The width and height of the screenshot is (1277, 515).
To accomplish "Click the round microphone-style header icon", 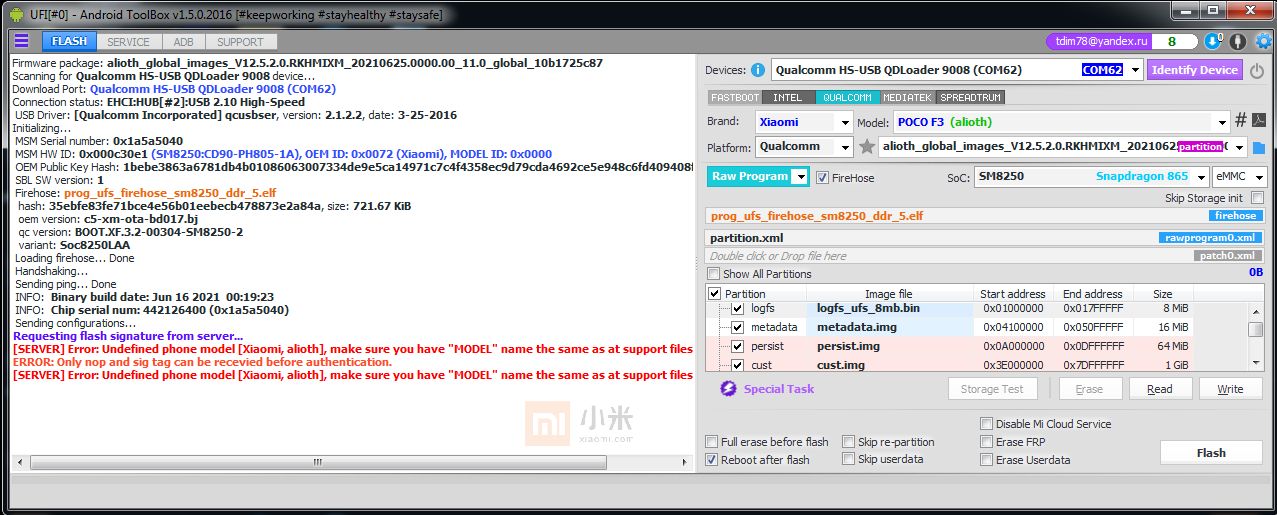I will coord(1238,41).
